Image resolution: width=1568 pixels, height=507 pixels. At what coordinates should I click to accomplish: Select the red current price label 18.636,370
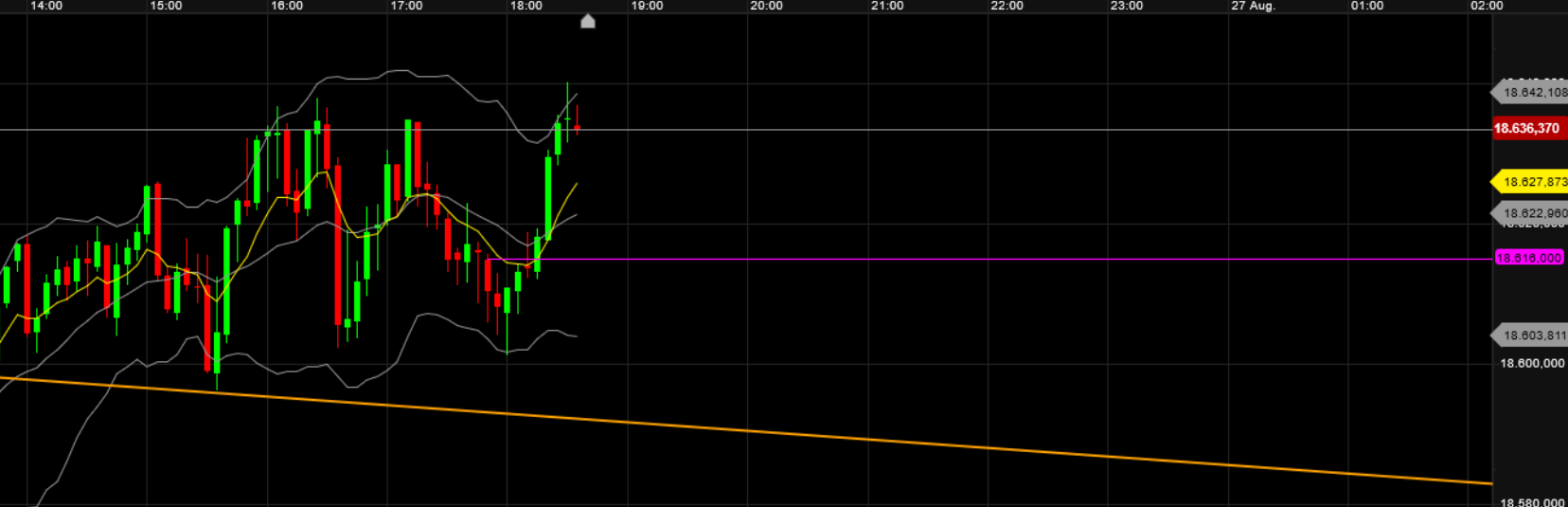click(1529, 128)
